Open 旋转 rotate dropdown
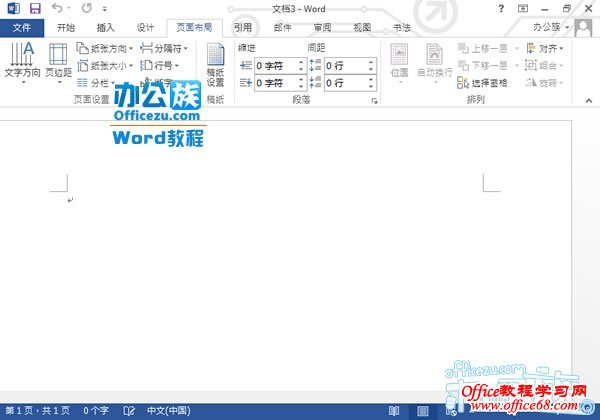Screen dimensions: 600x420 (544, 83)
